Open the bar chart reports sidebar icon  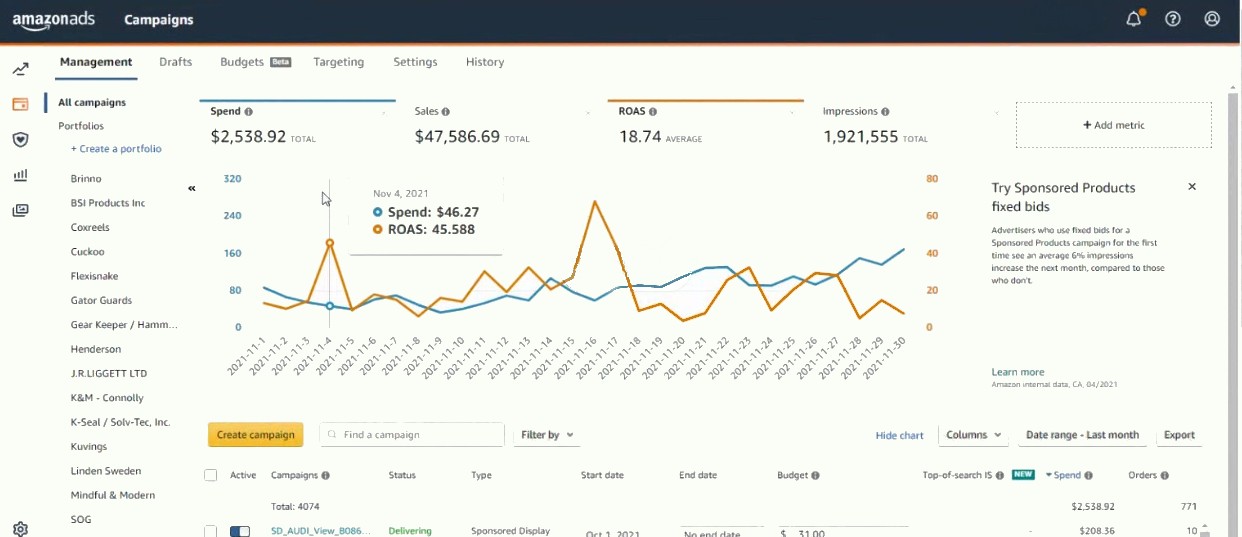coord(20,175)
